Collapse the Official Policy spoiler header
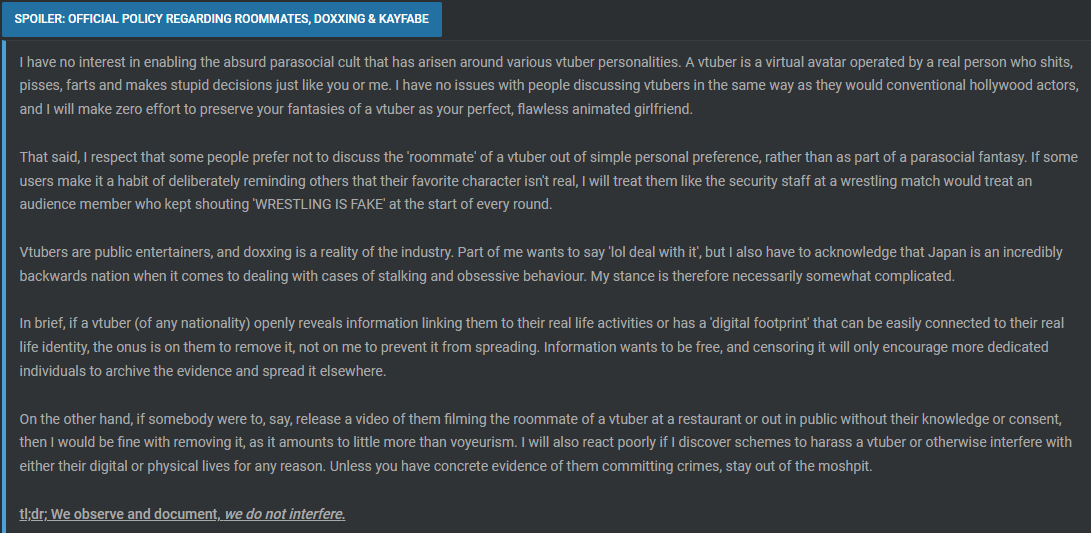The width and height of the screenshot is (1091, 533). click(221, 19)
